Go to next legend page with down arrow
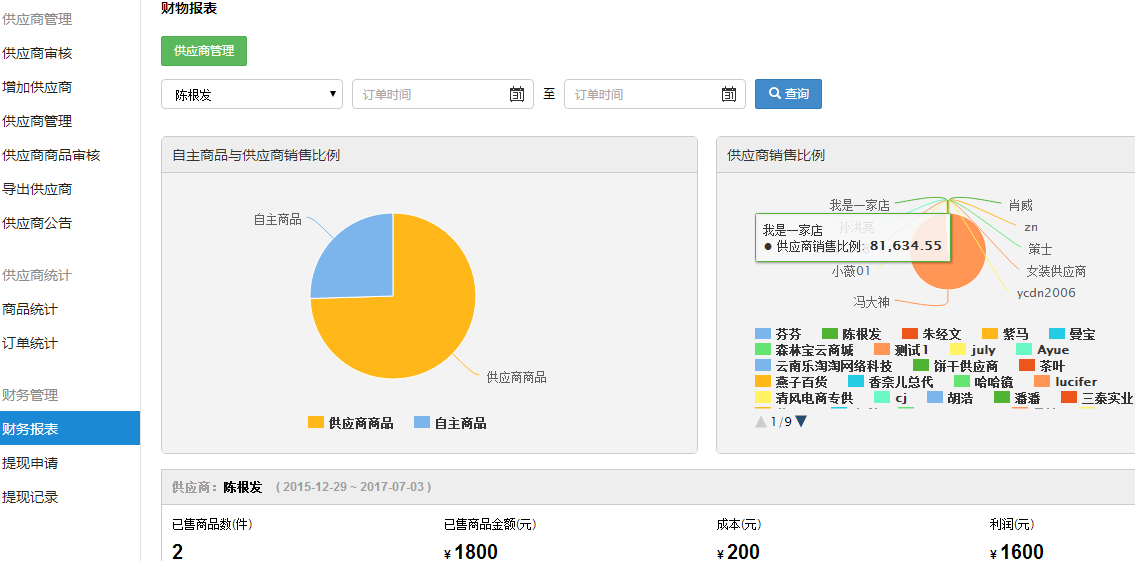 click(801, 421)
